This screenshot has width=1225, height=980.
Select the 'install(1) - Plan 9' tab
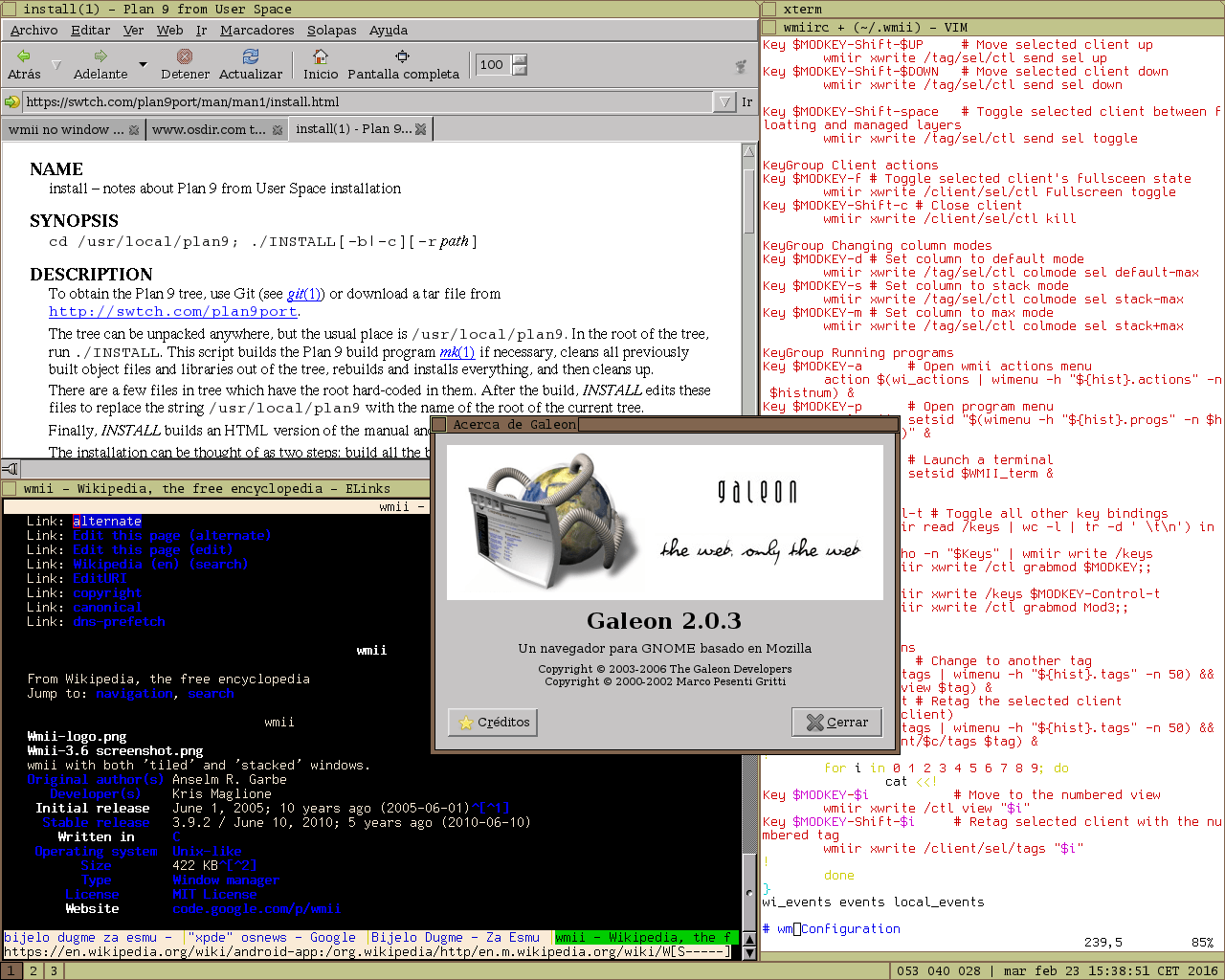coord(354,129)
